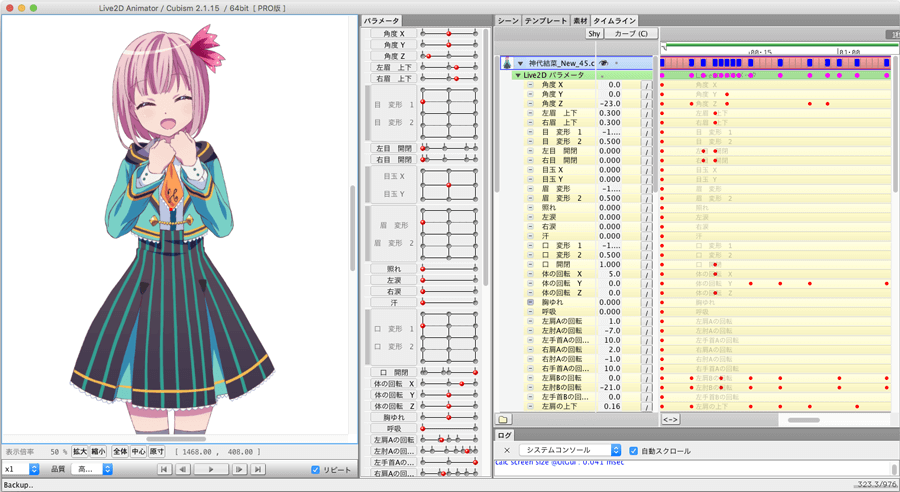Click the timeline fit-width arrows button
The image size is (900, 492).
pos(670,420)
